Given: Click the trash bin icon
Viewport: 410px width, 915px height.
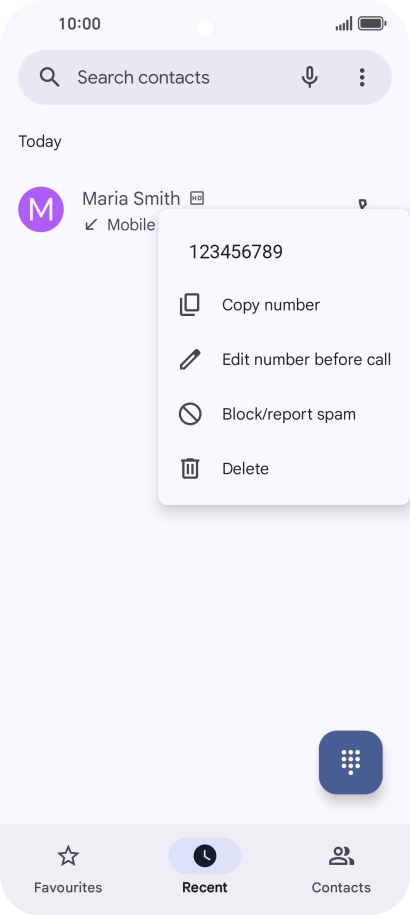Looking at the screenshot, I should (190, 469).
